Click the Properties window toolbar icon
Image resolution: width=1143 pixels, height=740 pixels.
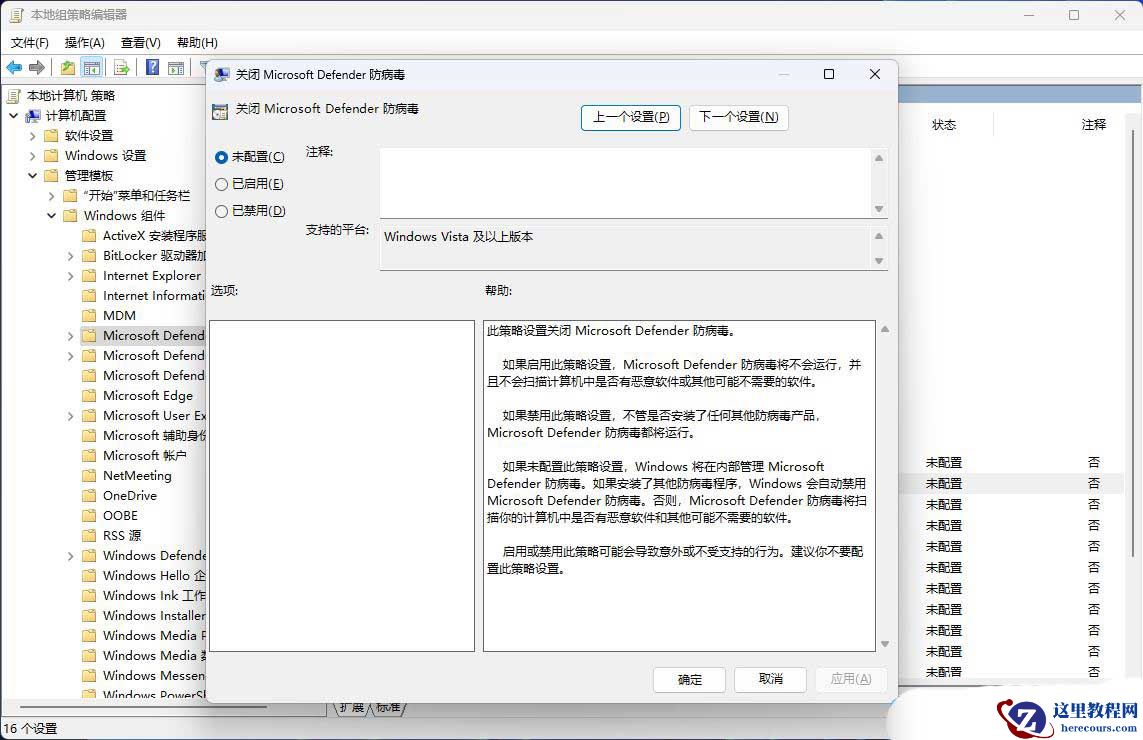coord(178,67)
